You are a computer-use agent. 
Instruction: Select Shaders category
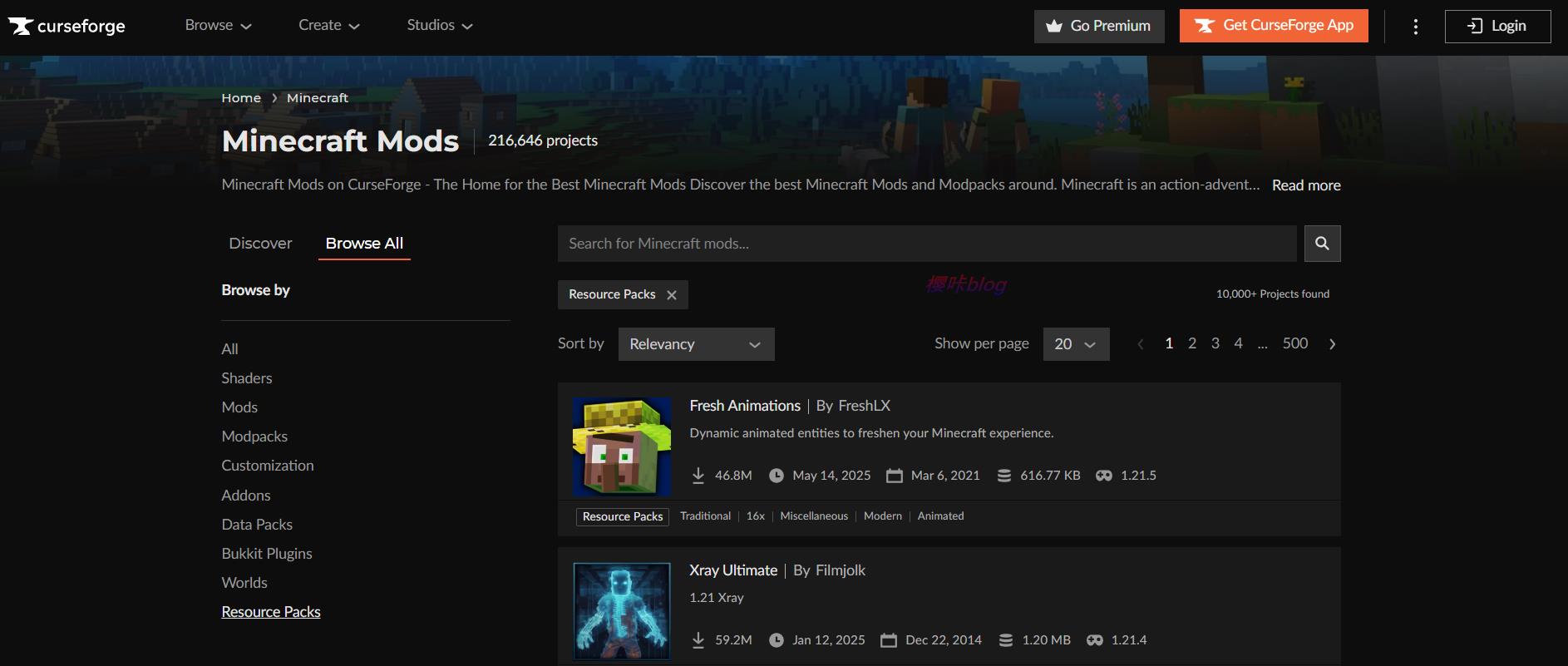coord(247,378)
